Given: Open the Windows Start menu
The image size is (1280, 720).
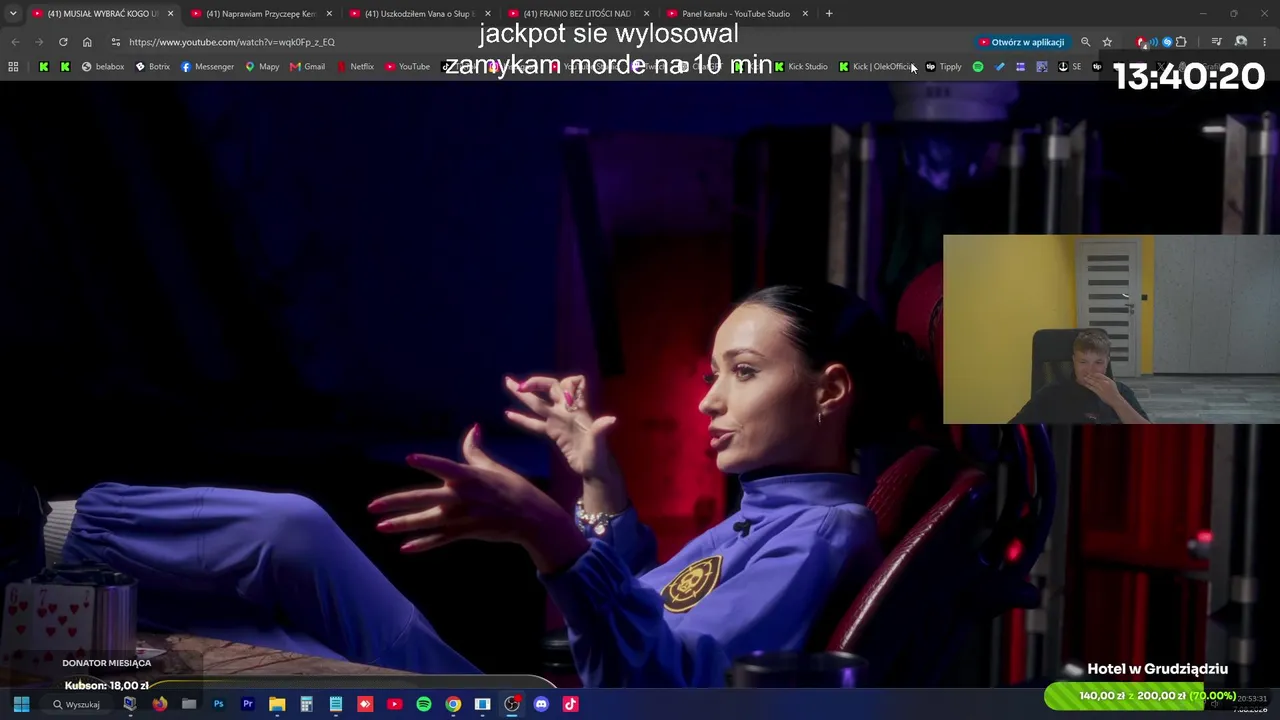Looking at the screenshot, I should pos(21,704).
